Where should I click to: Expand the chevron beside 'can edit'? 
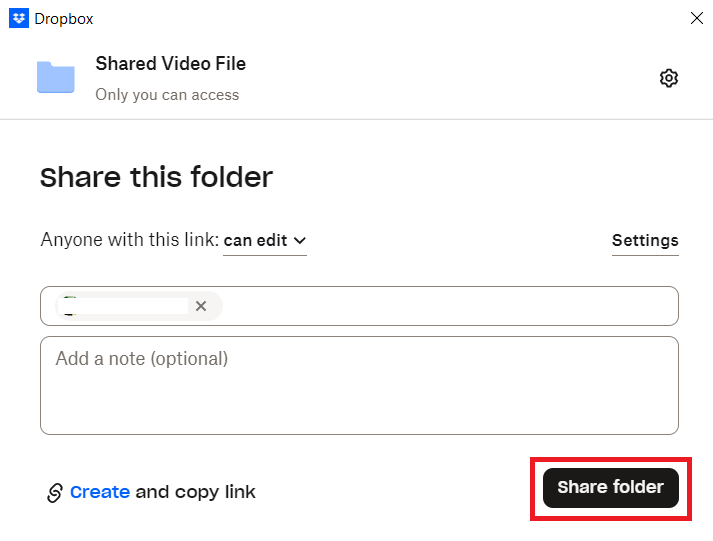(299, 240)
